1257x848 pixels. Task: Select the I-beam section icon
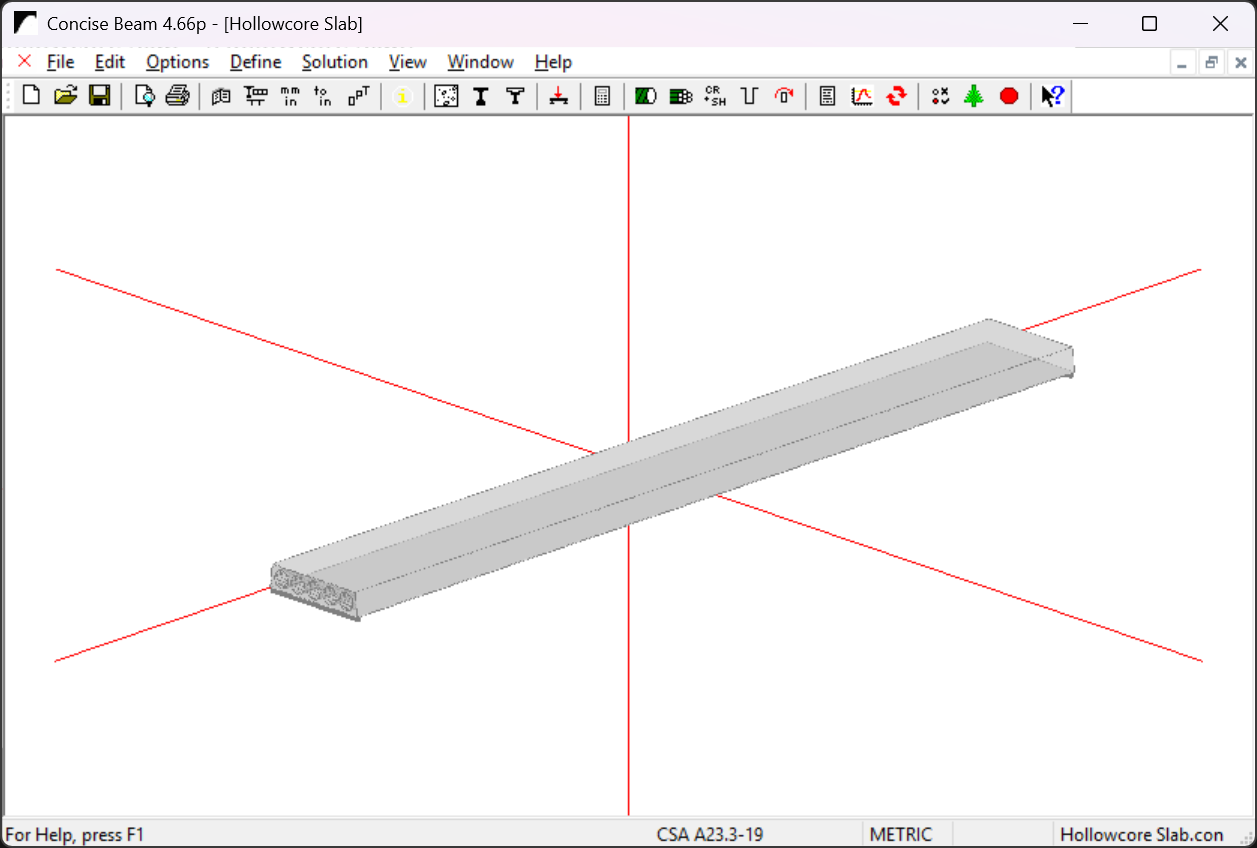pos(481,96)
